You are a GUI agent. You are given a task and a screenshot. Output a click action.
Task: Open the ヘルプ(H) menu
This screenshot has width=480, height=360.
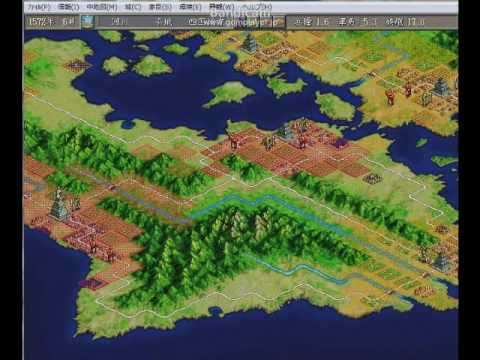click(256, 7)
